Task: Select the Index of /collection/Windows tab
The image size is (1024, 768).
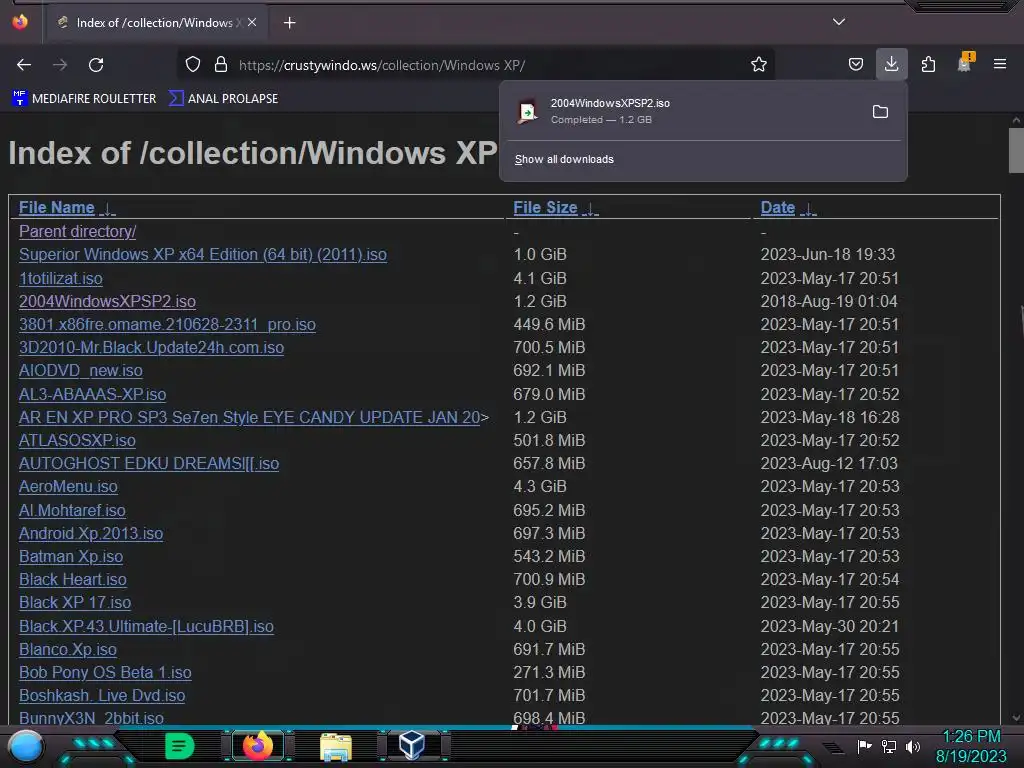Action: [156, 23]
